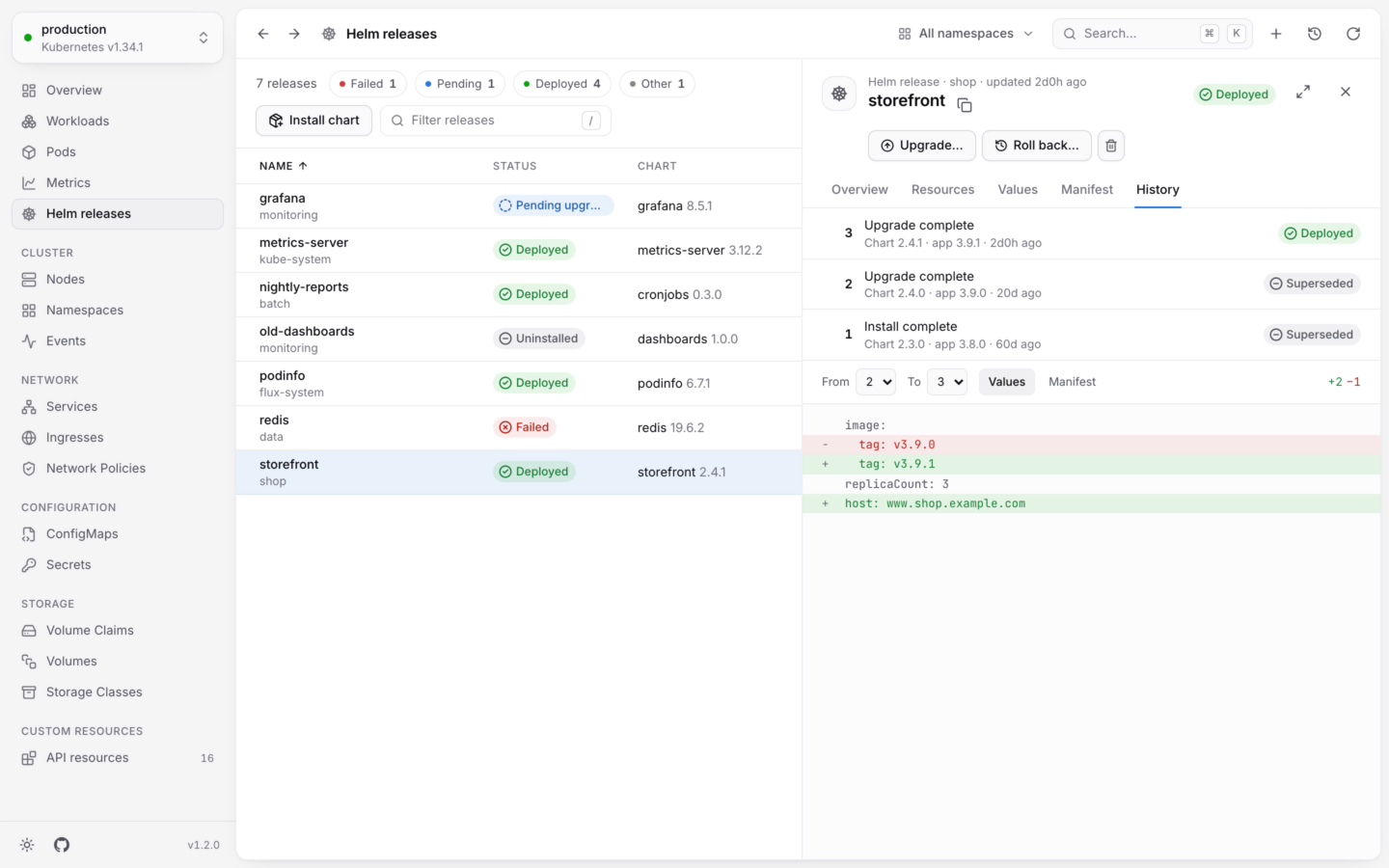1389x868 pixels.
Task: Open the GitHub link icon
Action: (62, 845)
